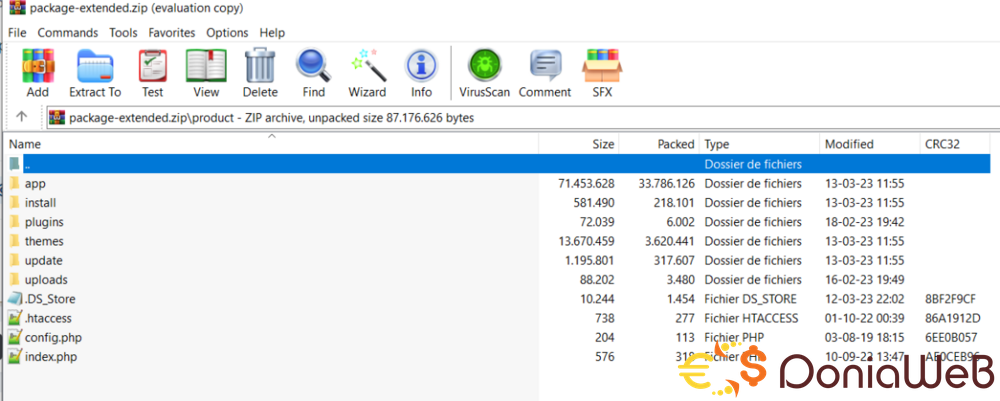1000x401 pixels.
Task: Click the "Fichier DS_STORE" type cell
Action: (751, 298)
